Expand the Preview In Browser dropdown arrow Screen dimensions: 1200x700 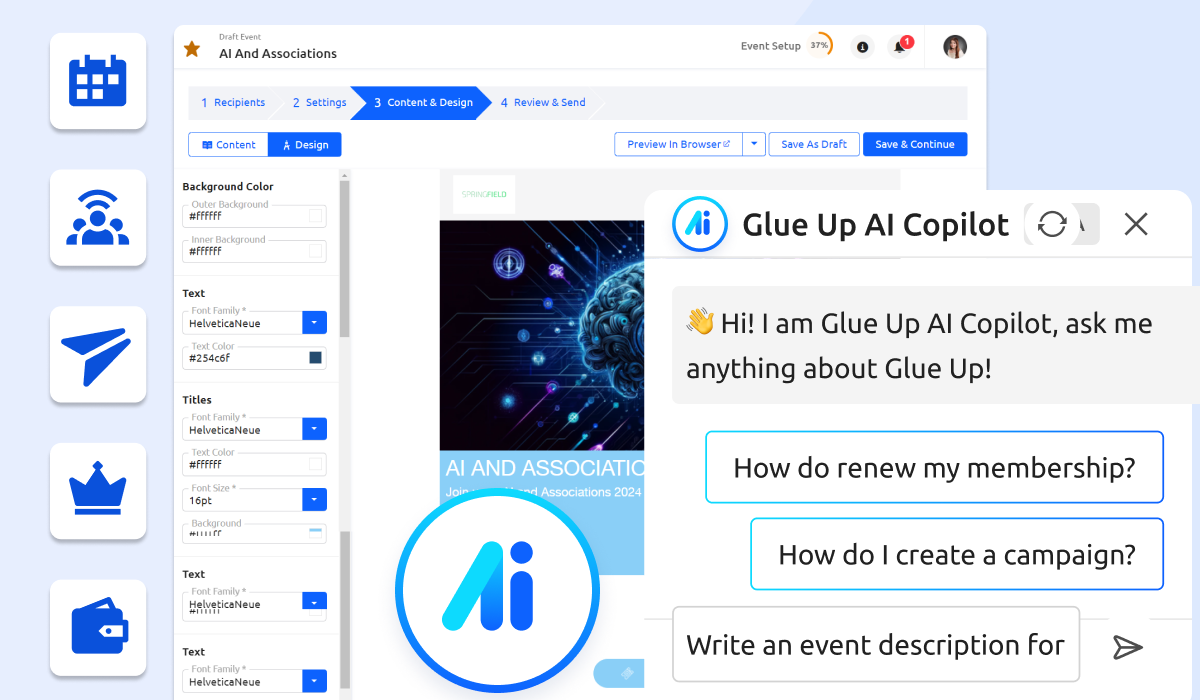[754, 143]
